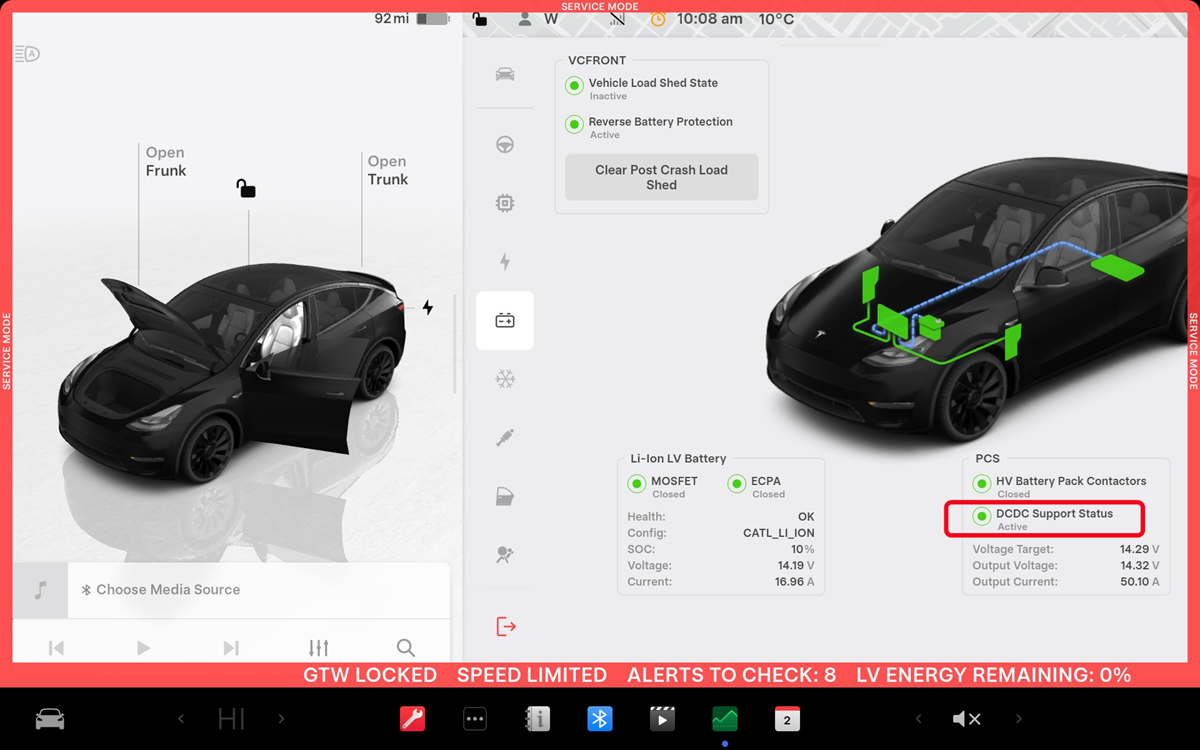The image size is (1200, 750).
Task: Click the temperature decrease chevron left of HI
Action: click(x=181, y=719)
